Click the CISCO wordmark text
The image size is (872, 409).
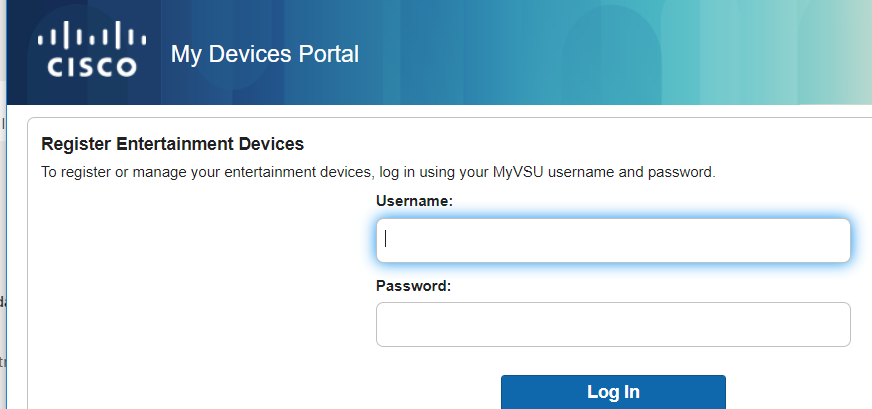click(92, 67)
